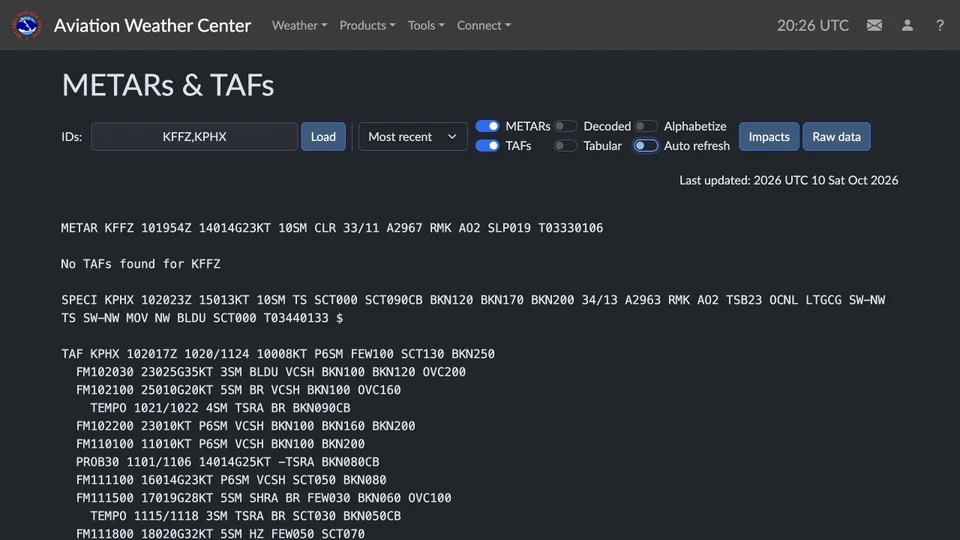
Task: Expand the Connect menu
Action: click(484, 25)
